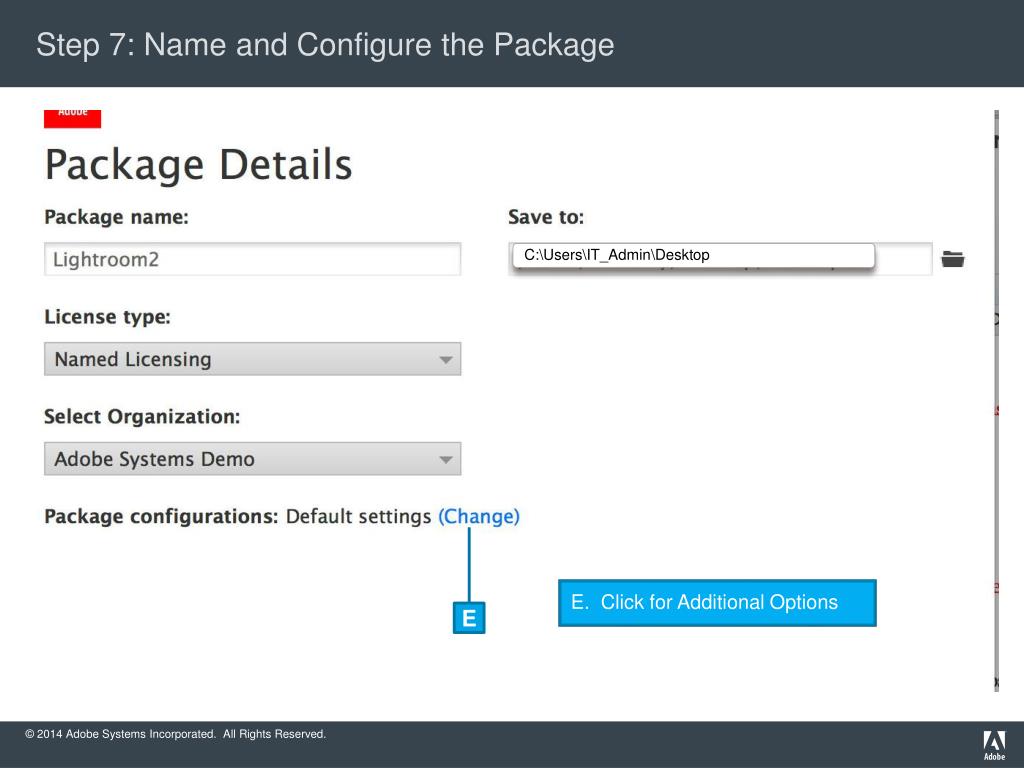Image resolution: width=1024 pixels, height=768 pixels.
Task: Click the 'Click for Additional Options' callout
Action: click(716, 603)
